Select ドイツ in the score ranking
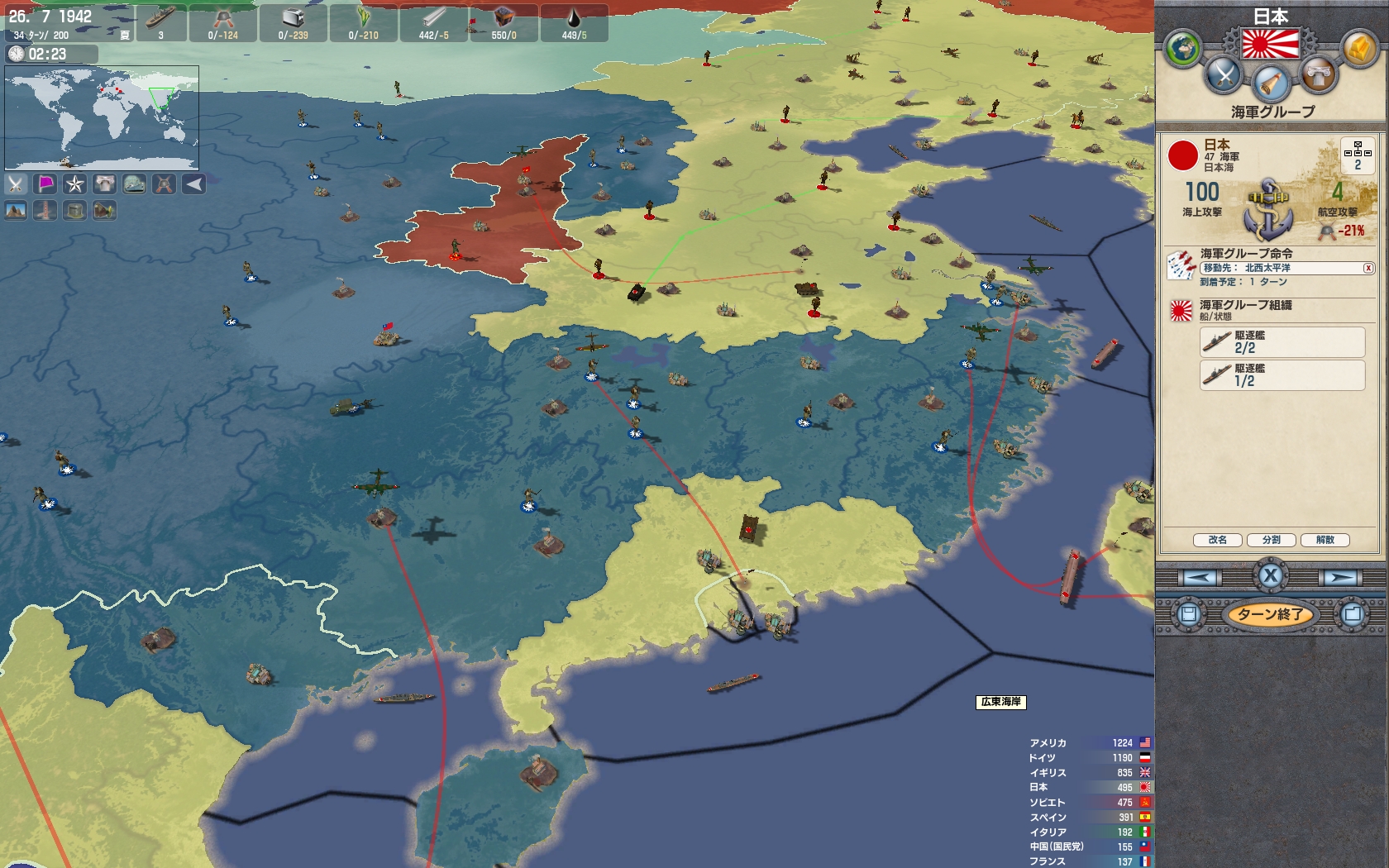This screenshot has width=1389, height=868. (1090, 758)
